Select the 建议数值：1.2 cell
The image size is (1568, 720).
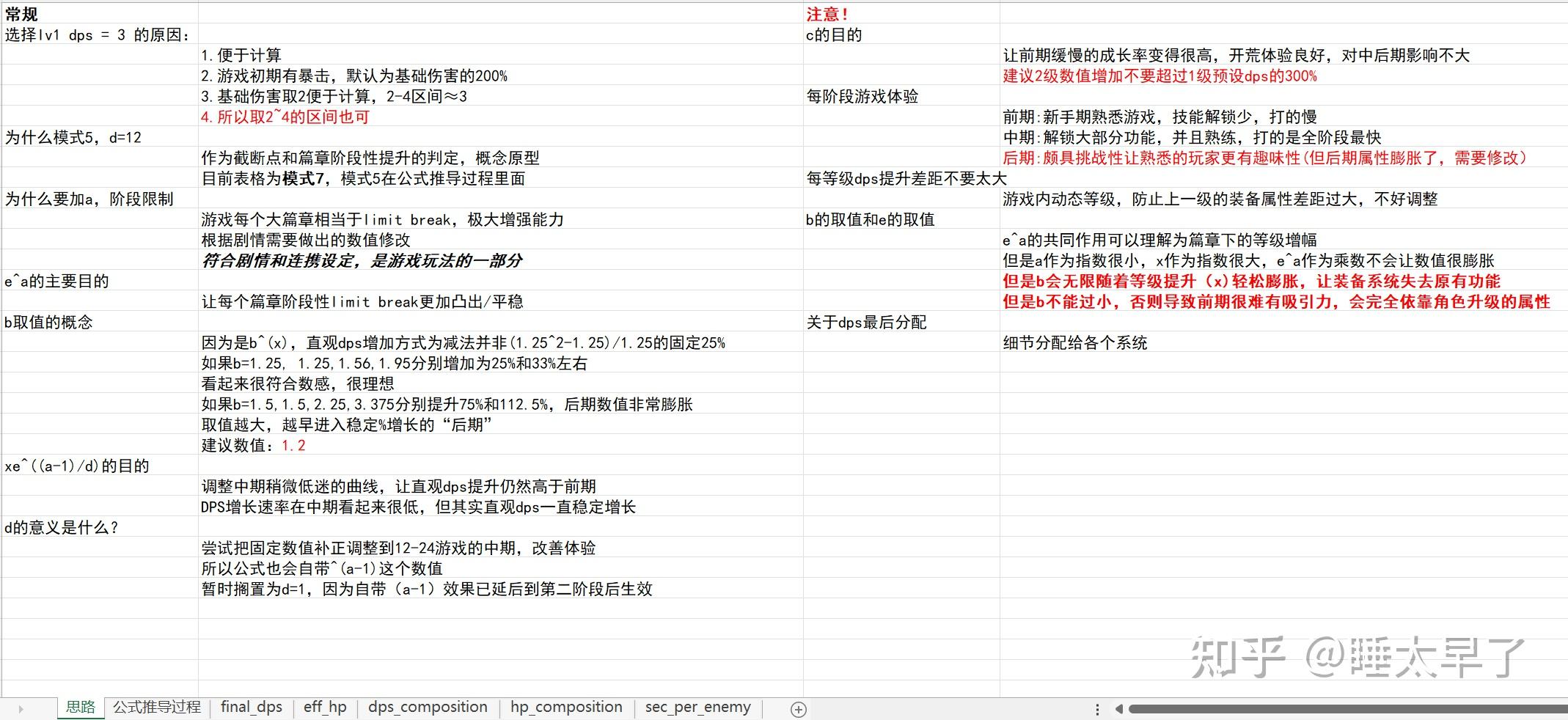tap(253, 444)
